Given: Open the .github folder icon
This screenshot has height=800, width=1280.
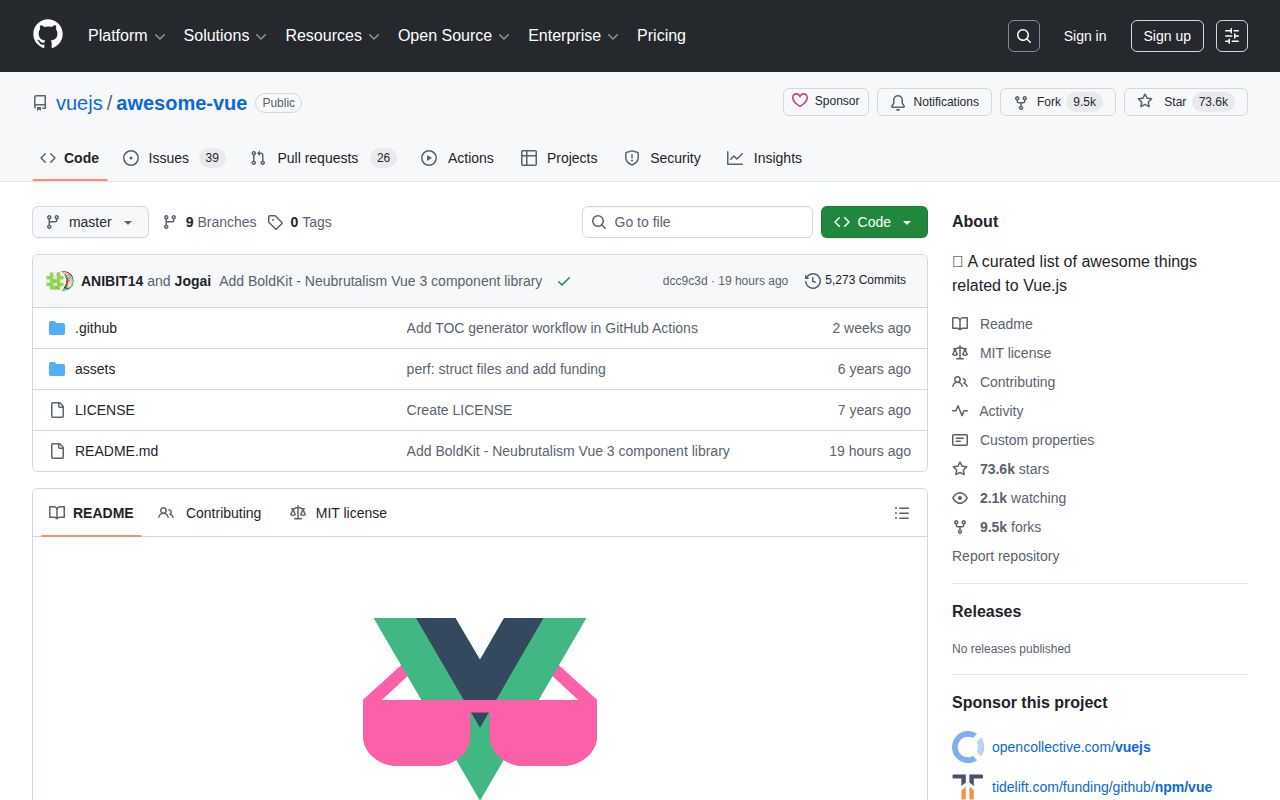Looking at the screenshot, I should [56, 328].
